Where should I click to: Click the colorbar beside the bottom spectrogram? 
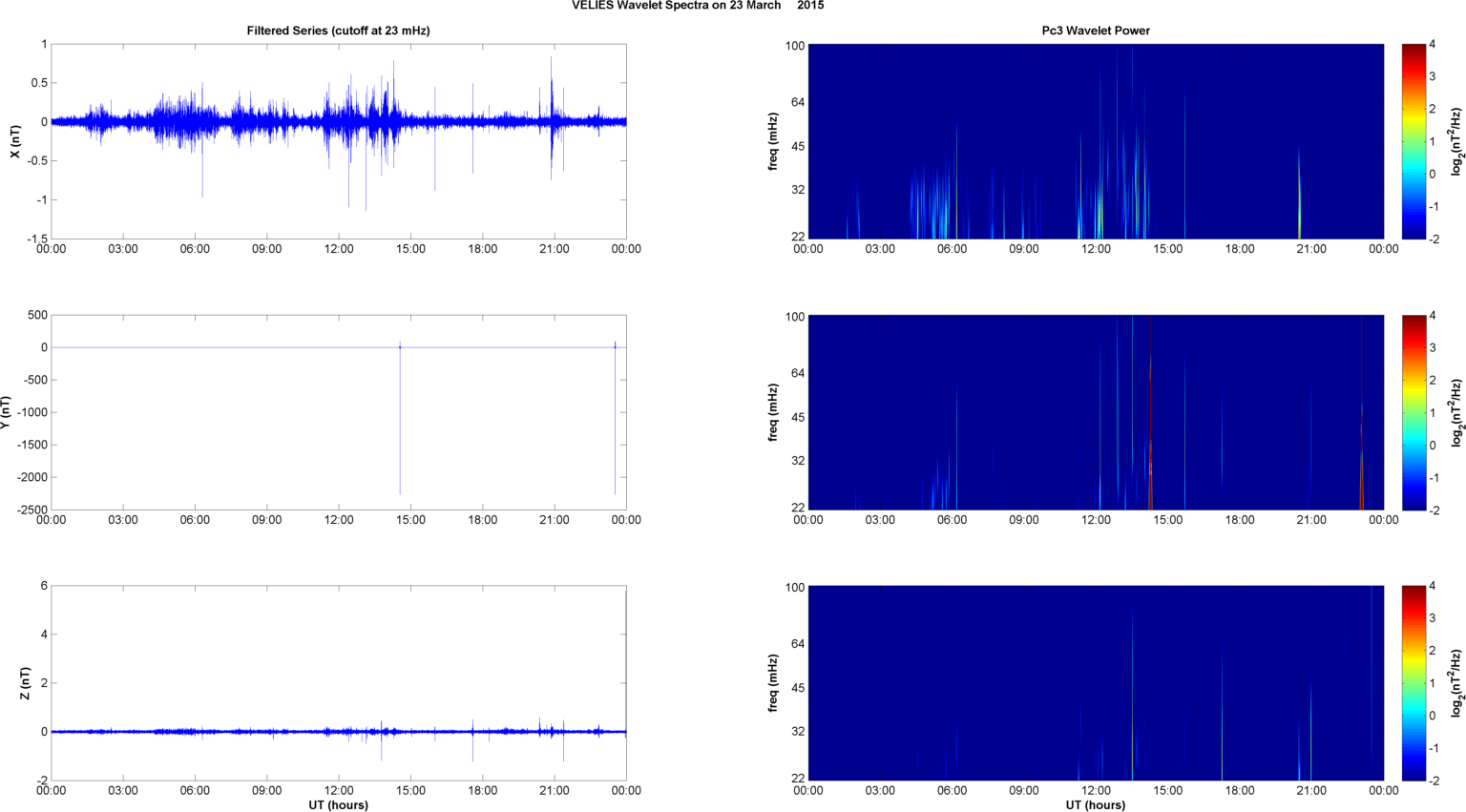(x=1414, y=683)
